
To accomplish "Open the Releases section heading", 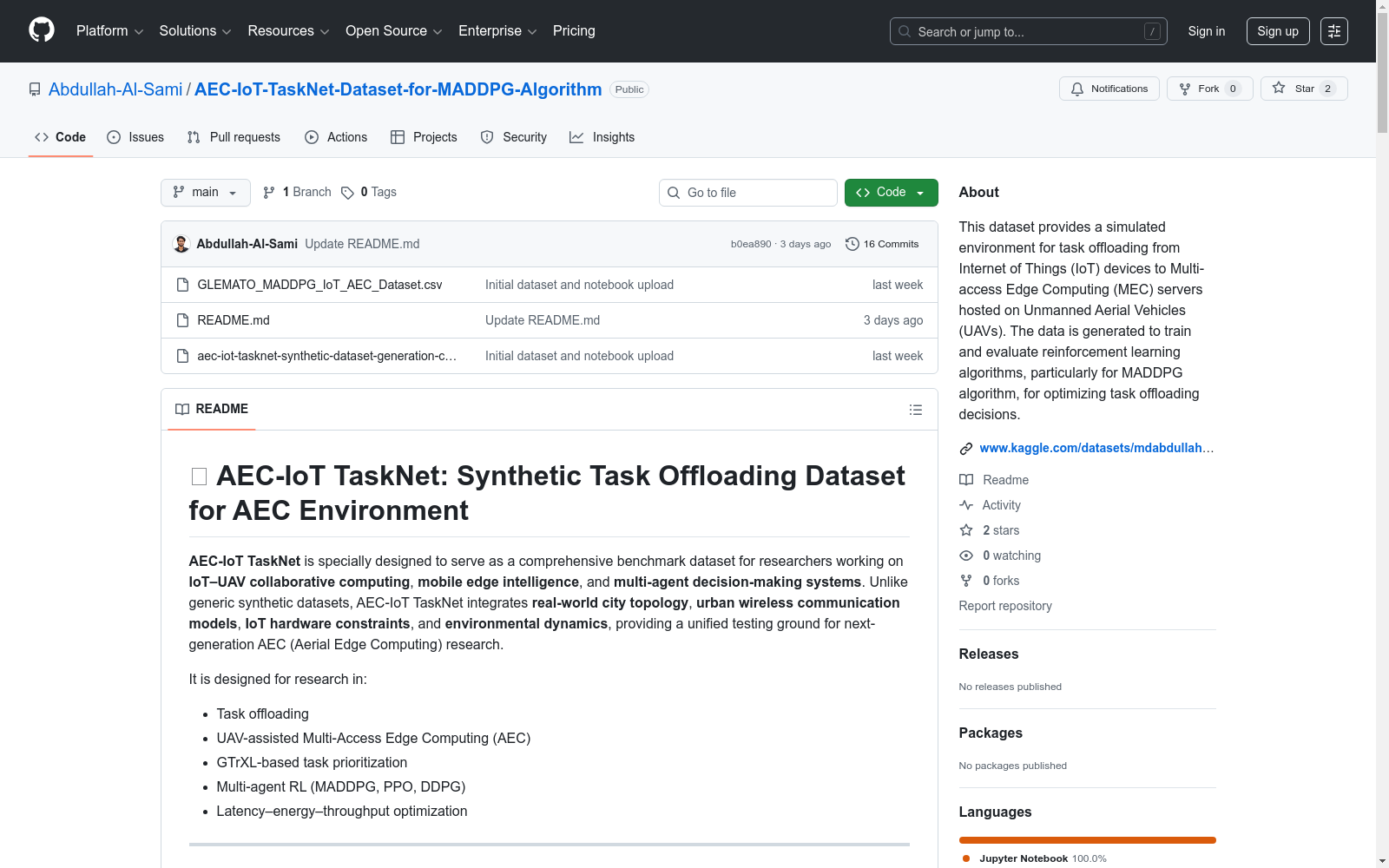I will click(x=989, y=654).
